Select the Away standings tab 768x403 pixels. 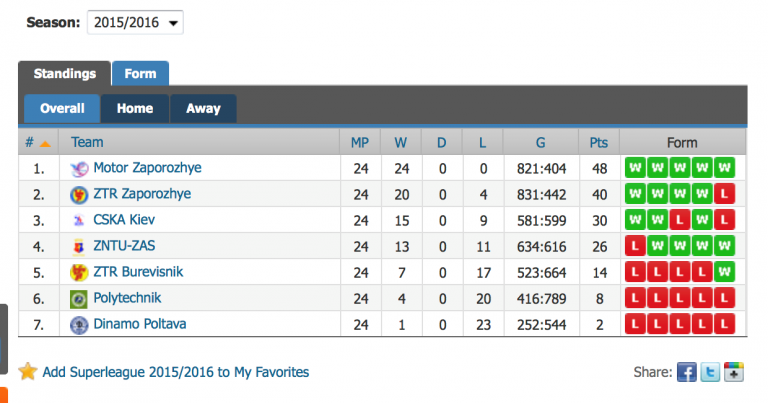(x=203, y=109)
